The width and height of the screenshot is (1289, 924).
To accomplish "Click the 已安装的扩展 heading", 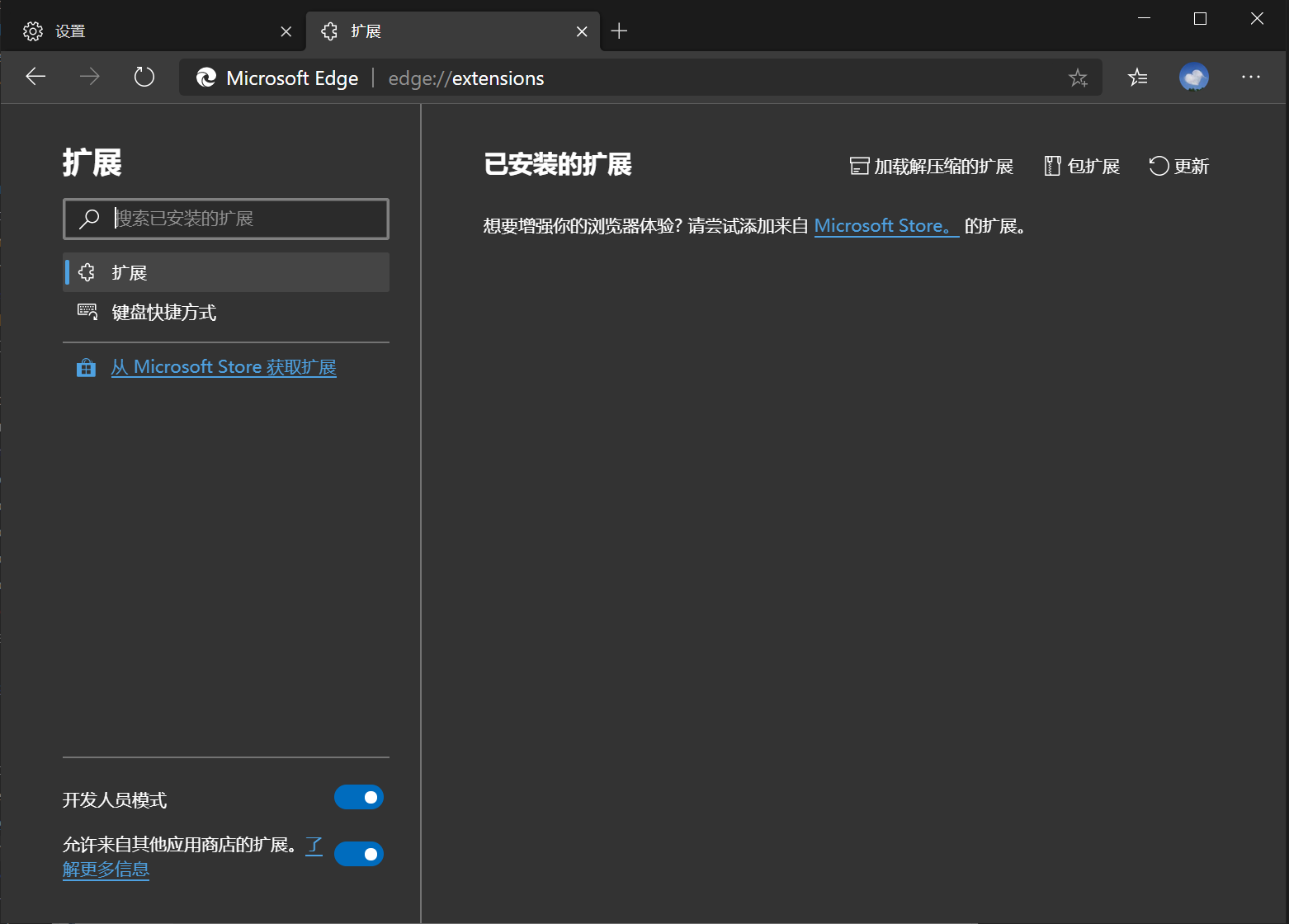I will (x=558, y=164).
